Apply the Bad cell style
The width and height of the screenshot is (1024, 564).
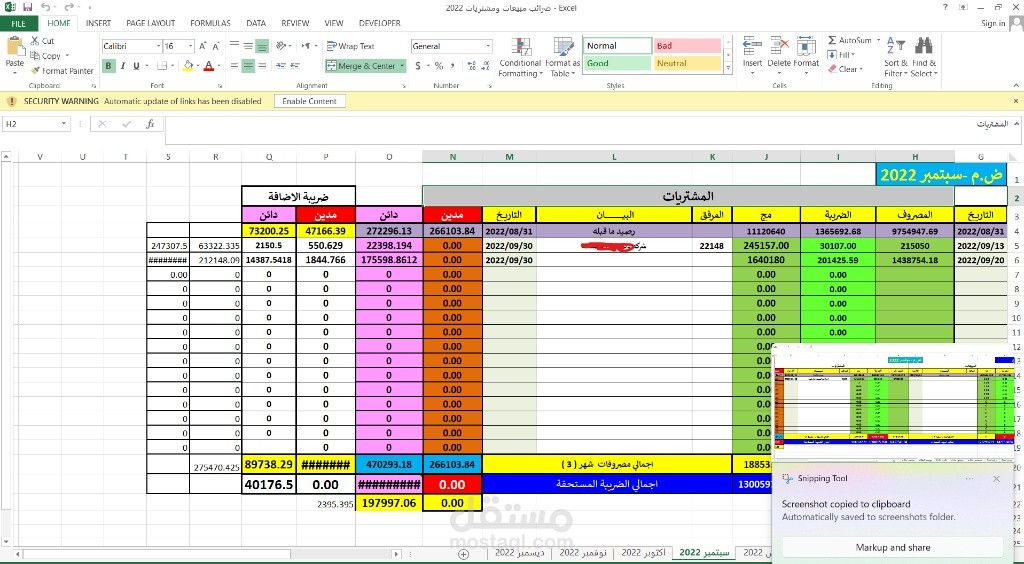coord(687,46)
